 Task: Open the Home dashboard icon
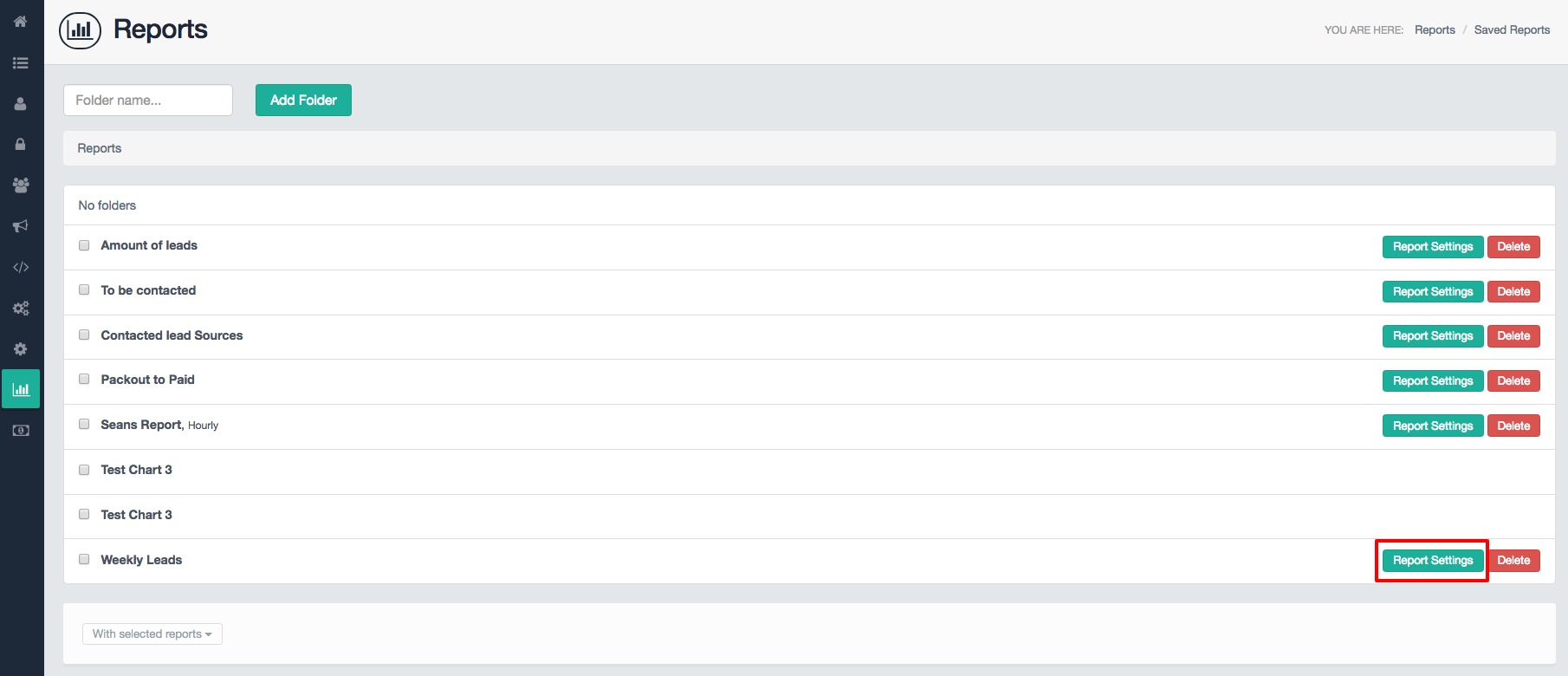point(20,21)
